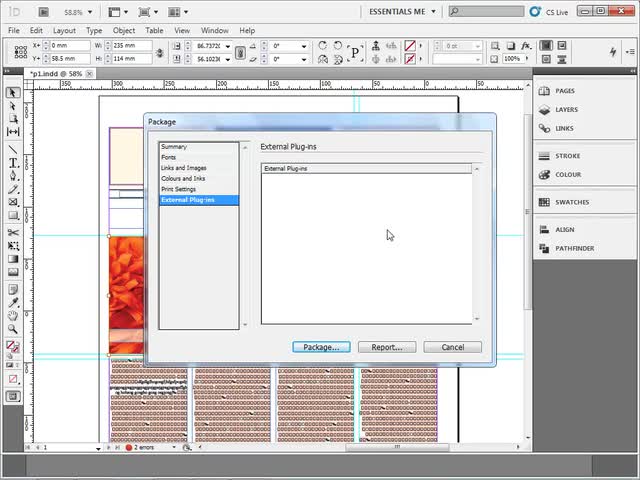Select the Gradient Swatch tool
640x480 pixels.
pos(13,259)
